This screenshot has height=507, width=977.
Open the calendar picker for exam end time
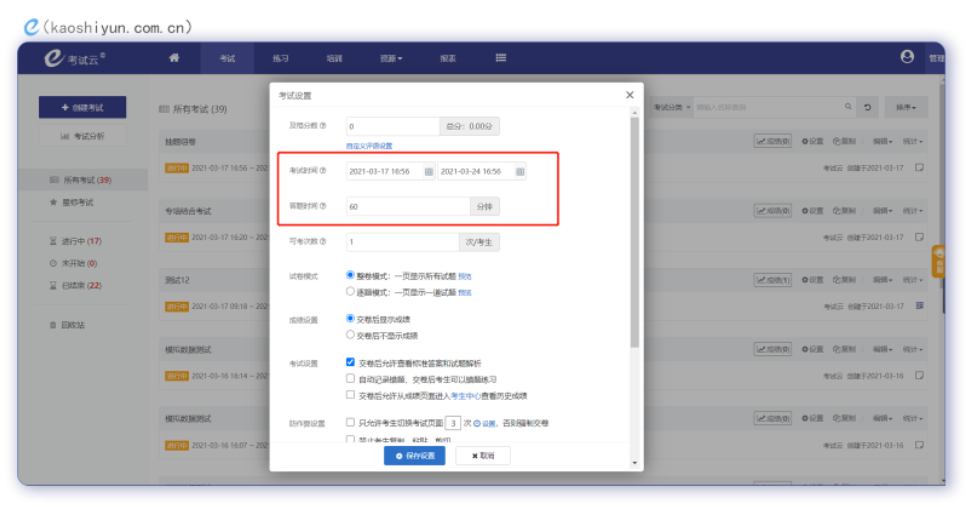519,172
